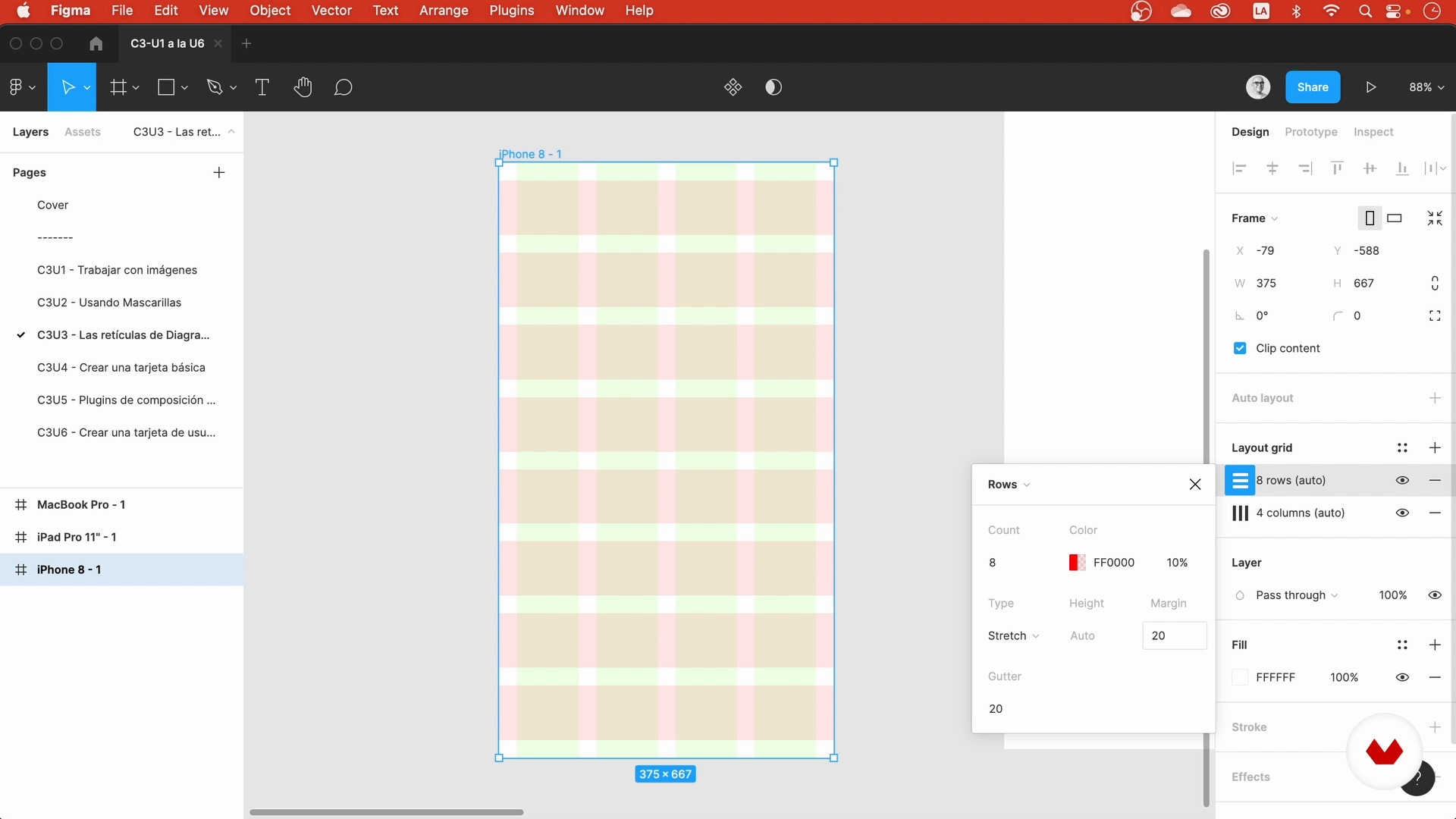Select the Pen tool
The image size is (1456, 819).
click(215, 87)
